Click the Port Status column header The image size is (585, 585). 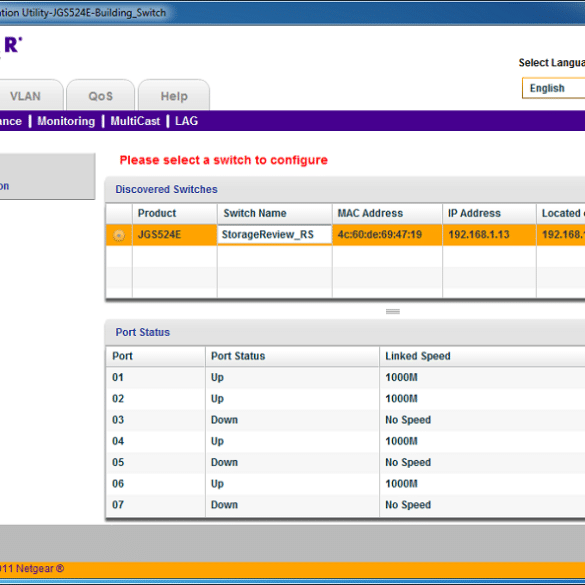[x=292, y=356]
